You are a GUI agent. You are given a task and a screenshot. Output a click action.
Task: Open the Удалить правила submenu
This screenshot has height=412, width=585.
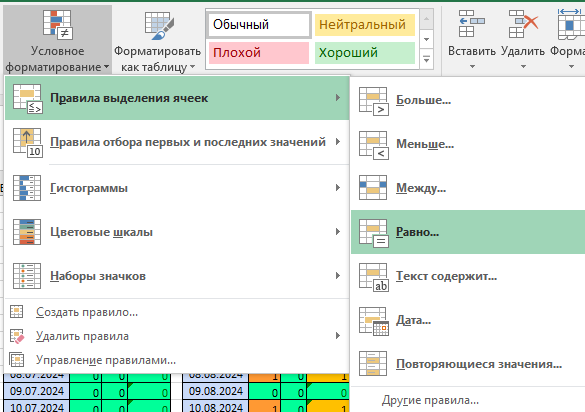(x=177, y=336)
